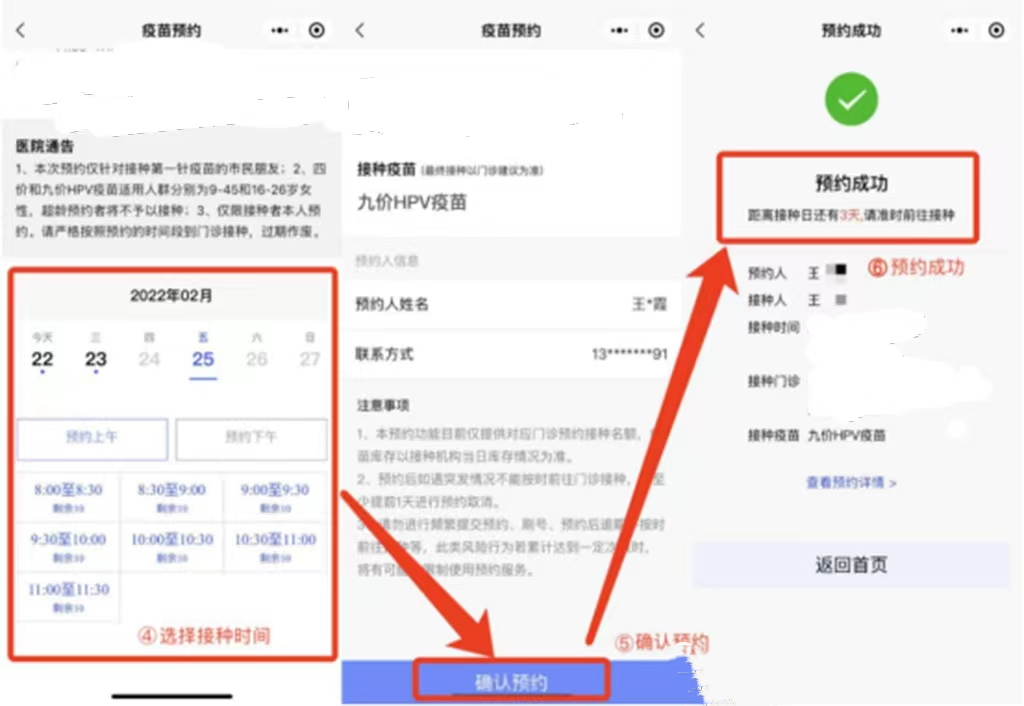The height and width of the screenshot is (706, 1024).
Task: Open 查看预约详情 details link
Action: coord(851,483)
